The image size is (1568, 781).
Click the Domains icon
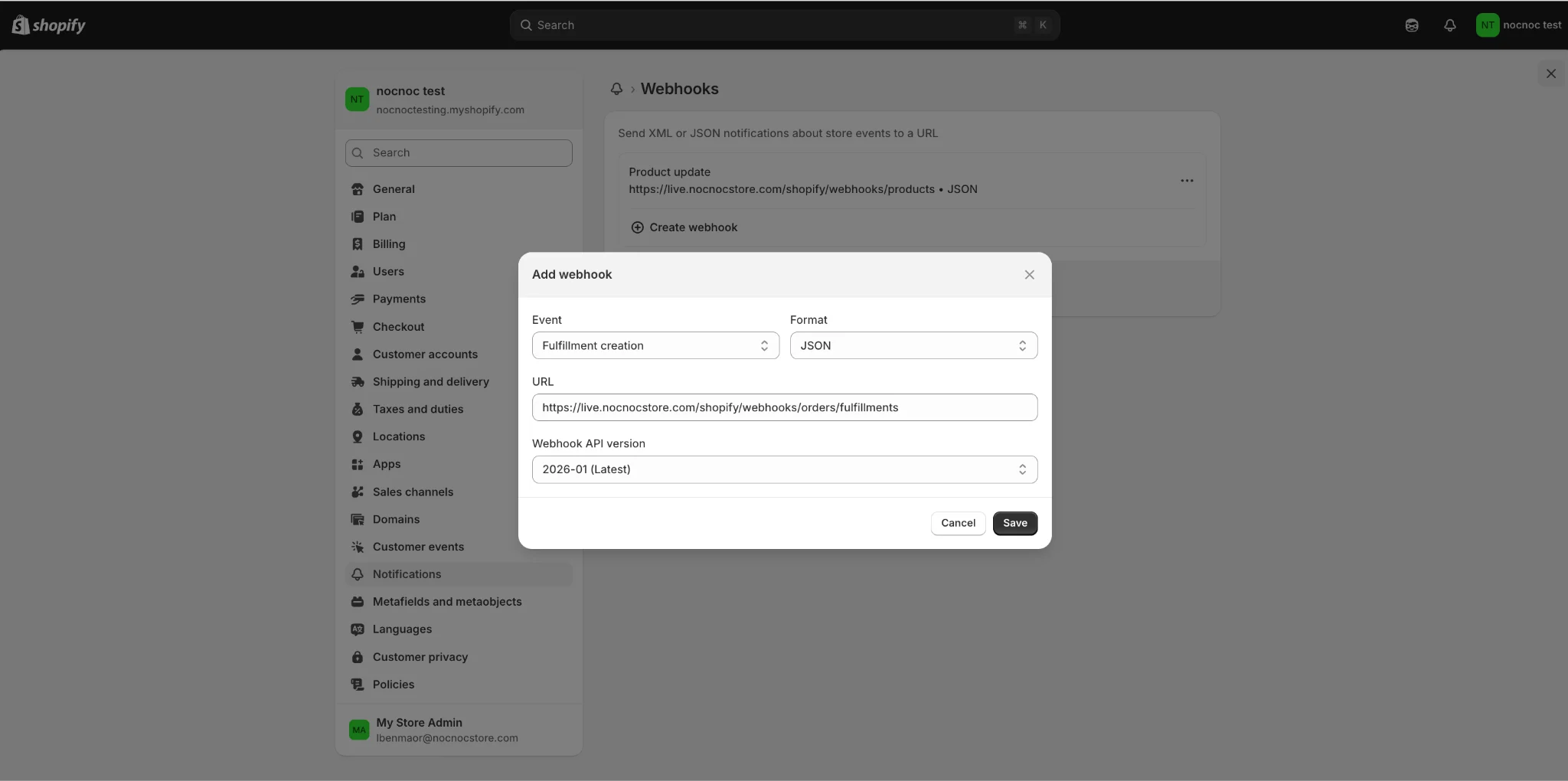(358, 519)
